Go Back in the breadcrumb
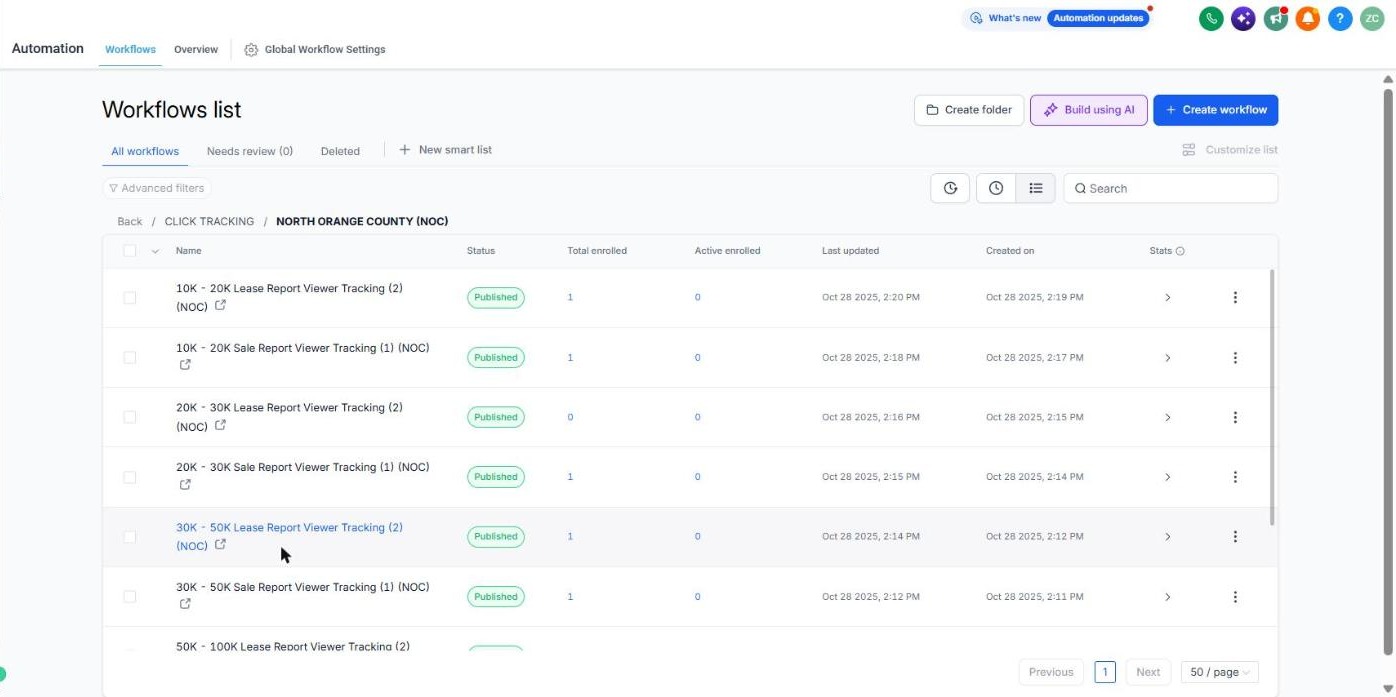This screenshot has width=1396, height=697. (x=130, y=221)
